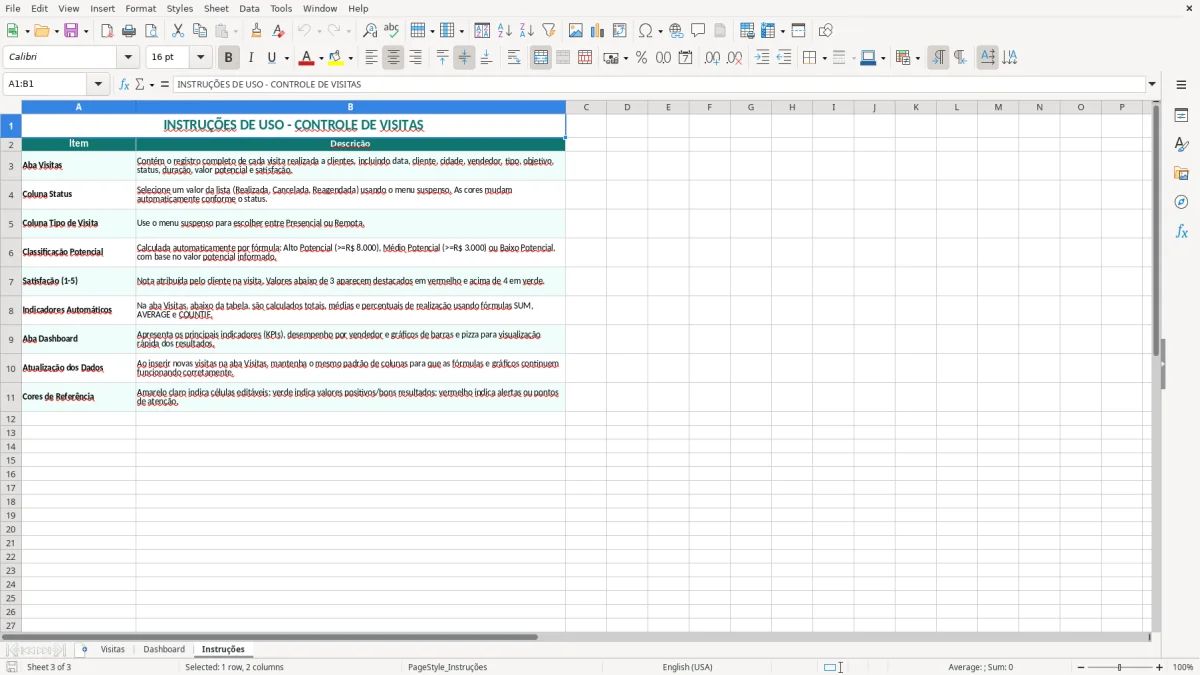Screen dimensions: 1200x675
Task: Open the Tools menu
Action: tap(281, 8)
